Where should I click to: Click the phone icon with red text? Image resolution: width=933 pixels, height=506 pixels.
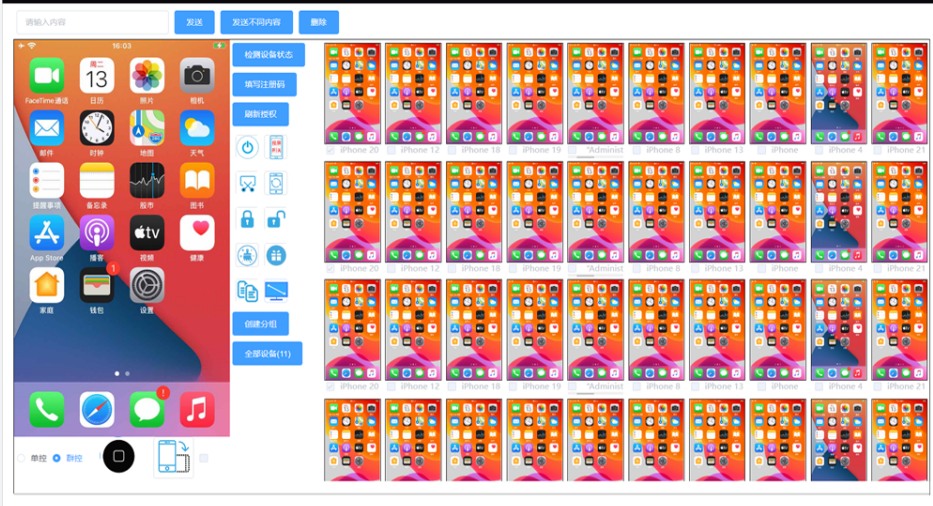click(276, 148)
